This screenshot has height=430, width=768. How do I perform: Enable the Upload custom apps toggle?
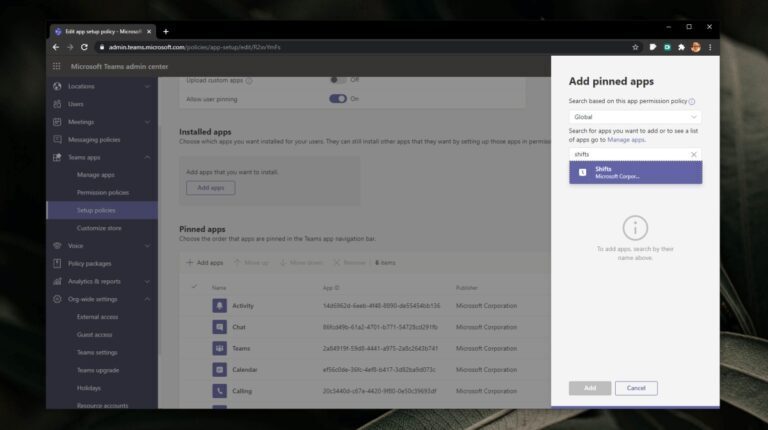click(x=338, y=80)
